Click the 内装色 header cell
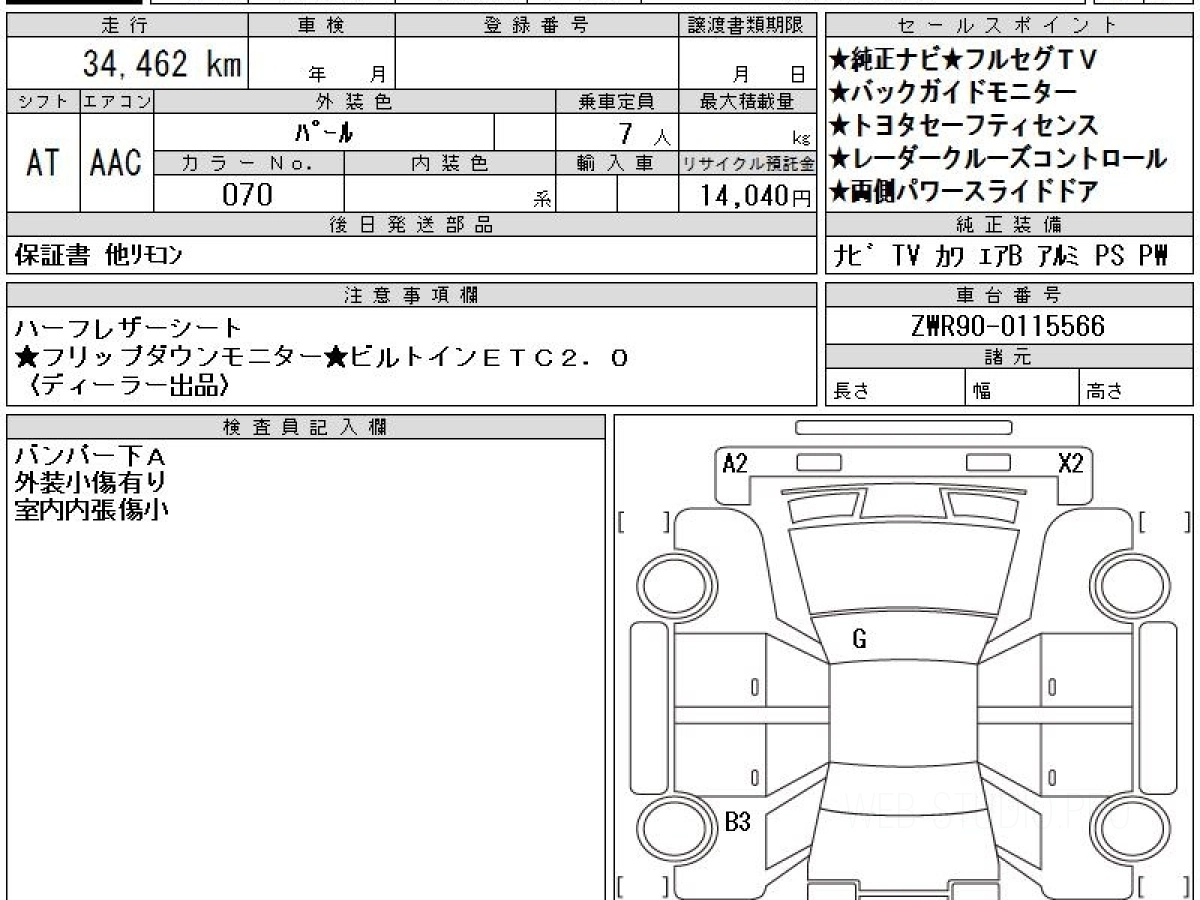Viewport: 1200px width, 900px height. click(449, 163)
